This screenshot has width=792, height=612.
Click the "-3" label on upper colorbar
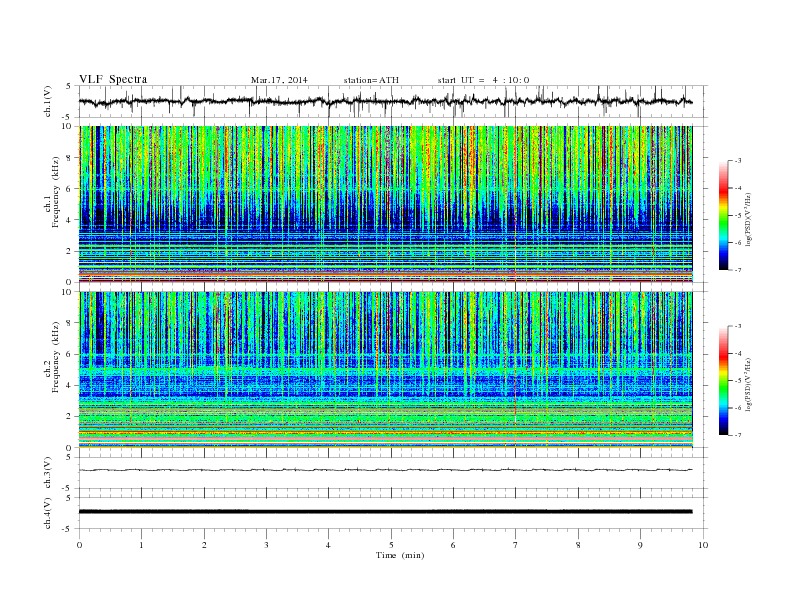737,161
